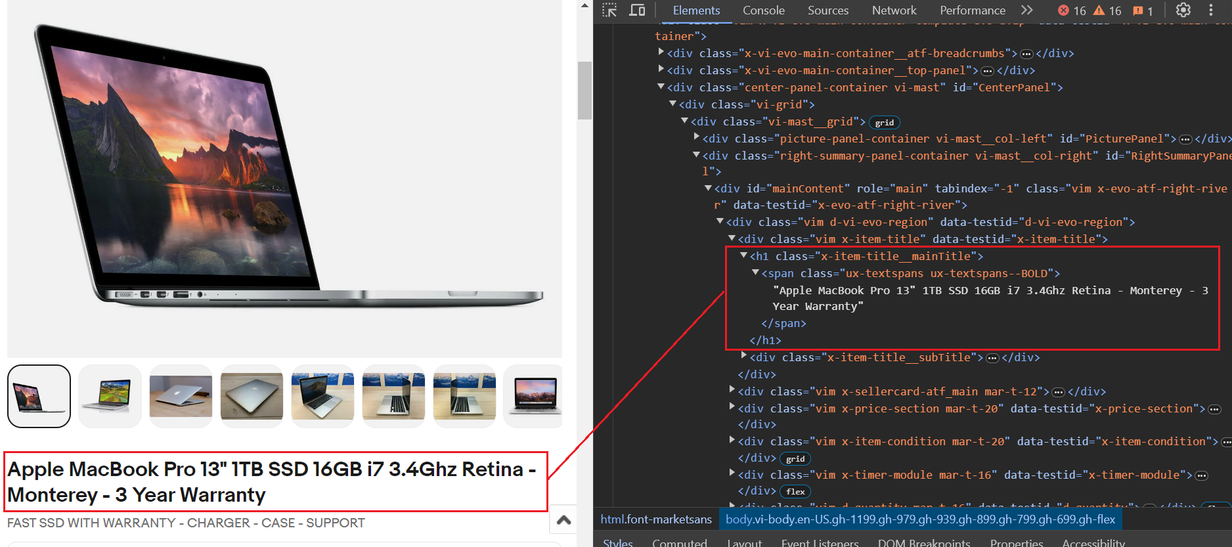Screen dimensions: 1232x547
Task: Collapse the center-panel-container CenterPanel node
Action: (x=661, y=87)
